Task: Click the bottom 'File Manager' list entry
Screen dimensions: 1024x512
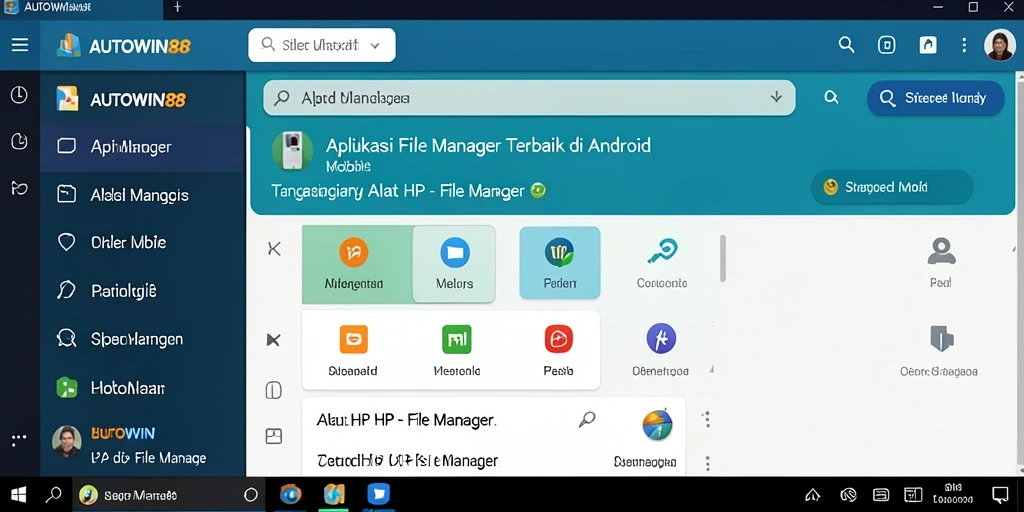Action: coord(408,461)
